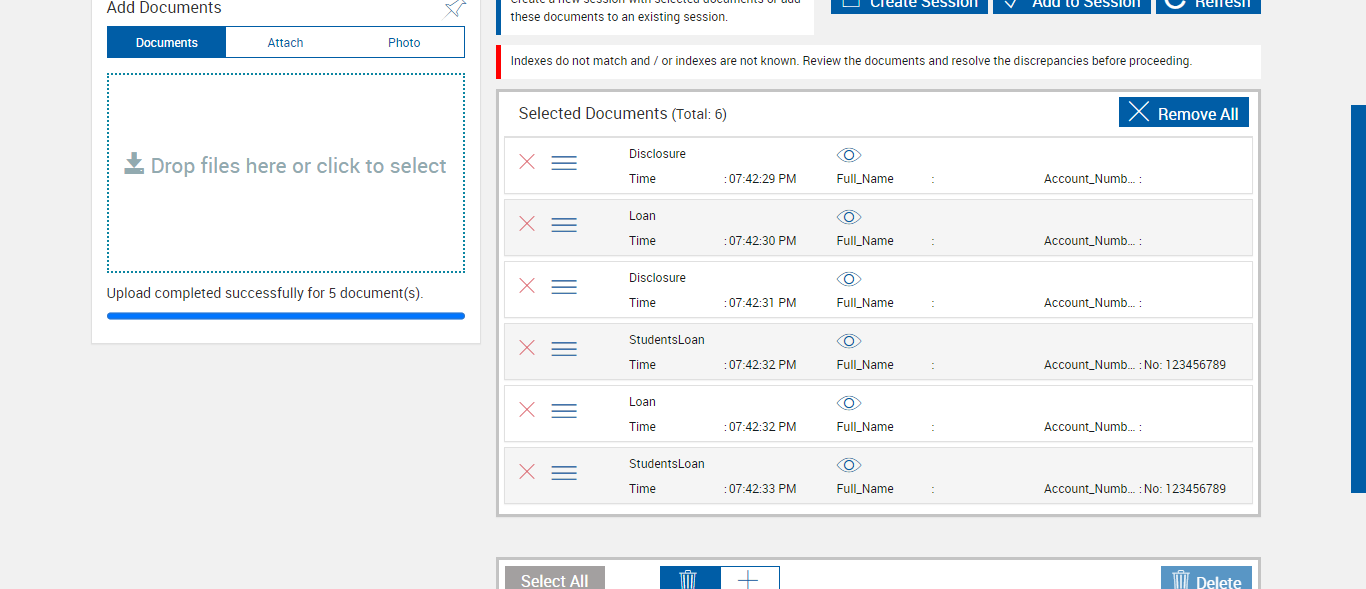Click the drop files upload area

[x=286, y=172]
